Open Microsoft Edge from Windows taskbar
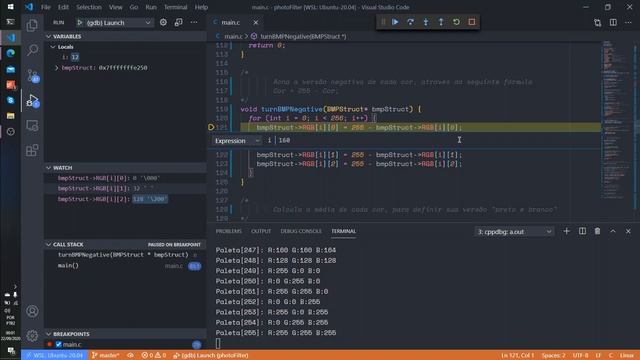640x360 pixels. tap(11, 53)
